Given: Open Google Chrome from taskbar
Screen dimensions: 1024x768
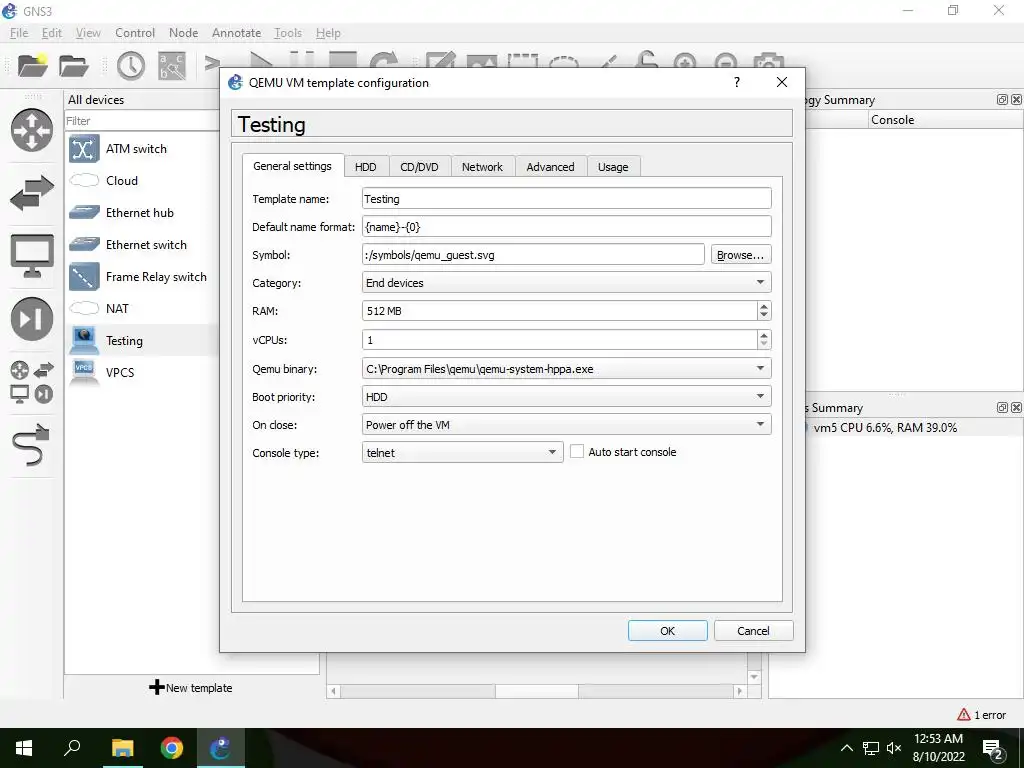Looking at the screenshot, I should (171, 748).
